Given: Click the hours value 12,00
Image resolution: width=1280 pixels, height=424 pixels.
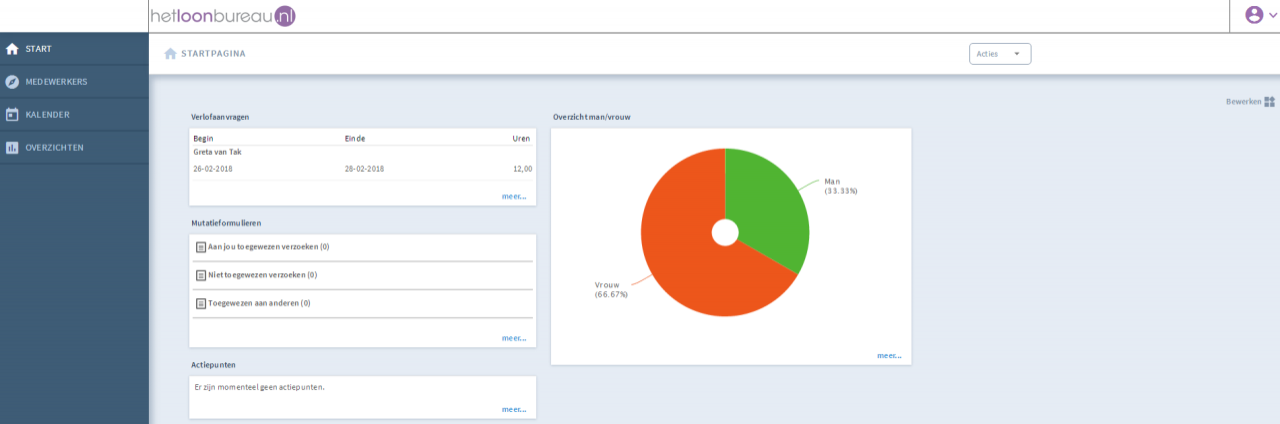Looking at the screenshot, I should (x=522, y=169).
